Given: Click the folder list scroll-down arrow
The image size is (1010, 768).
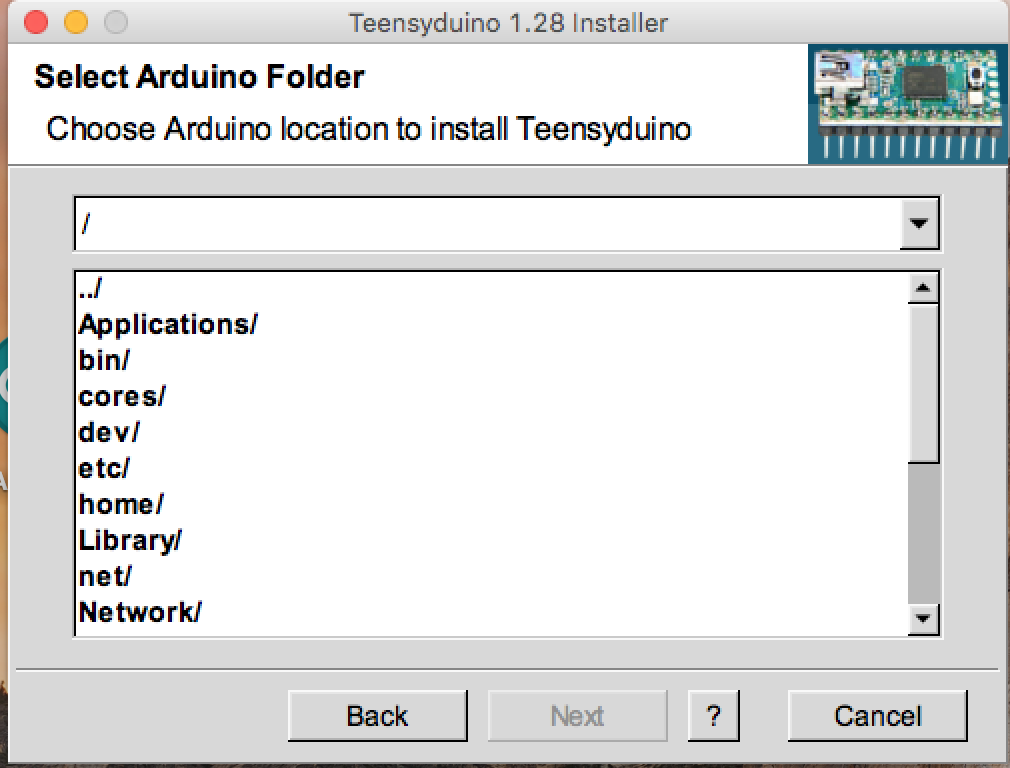Looking at the screenshot, I should pos(923,619).
